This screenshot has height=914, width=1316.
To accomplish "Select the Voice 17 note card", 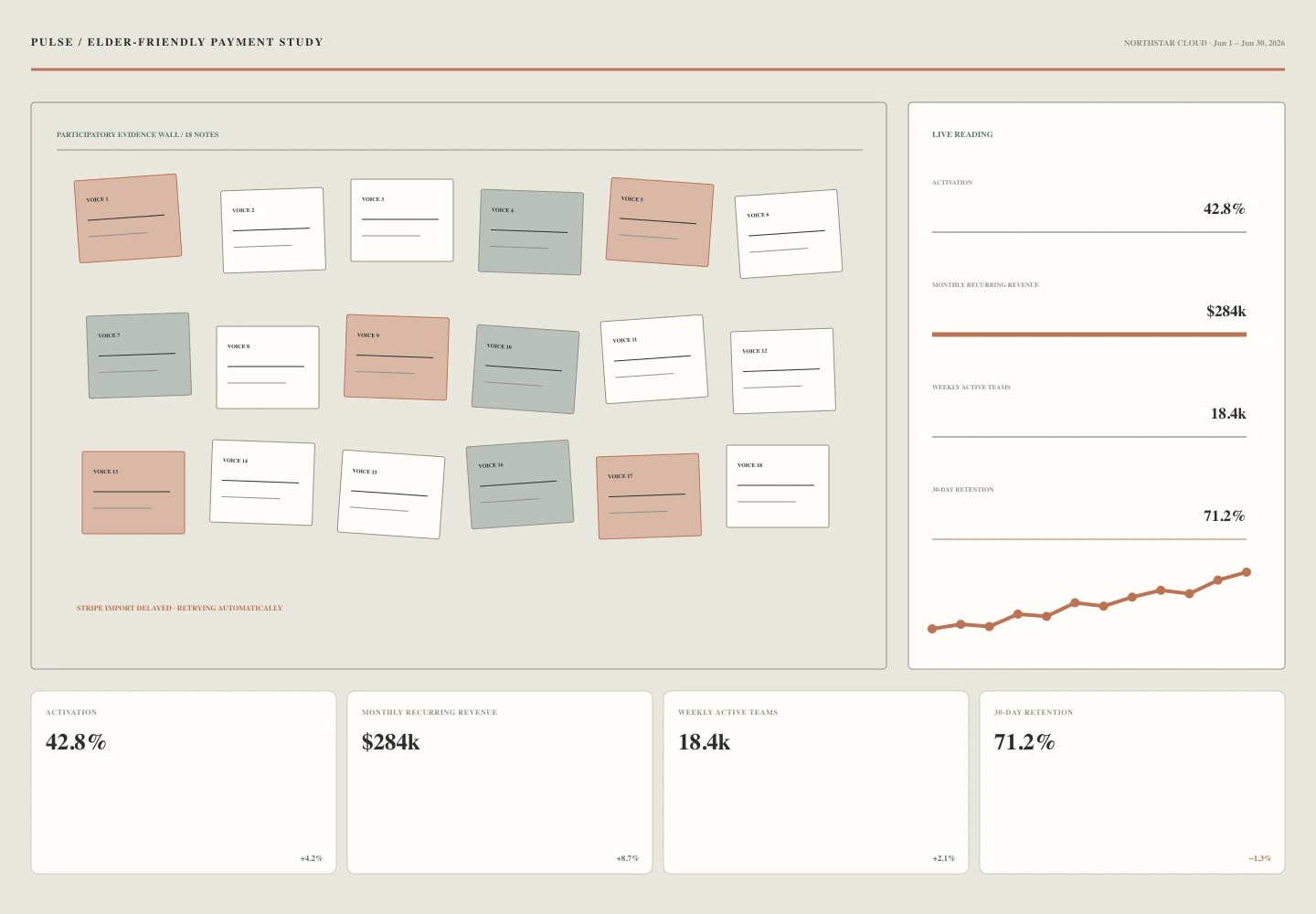I will (649, 496).
